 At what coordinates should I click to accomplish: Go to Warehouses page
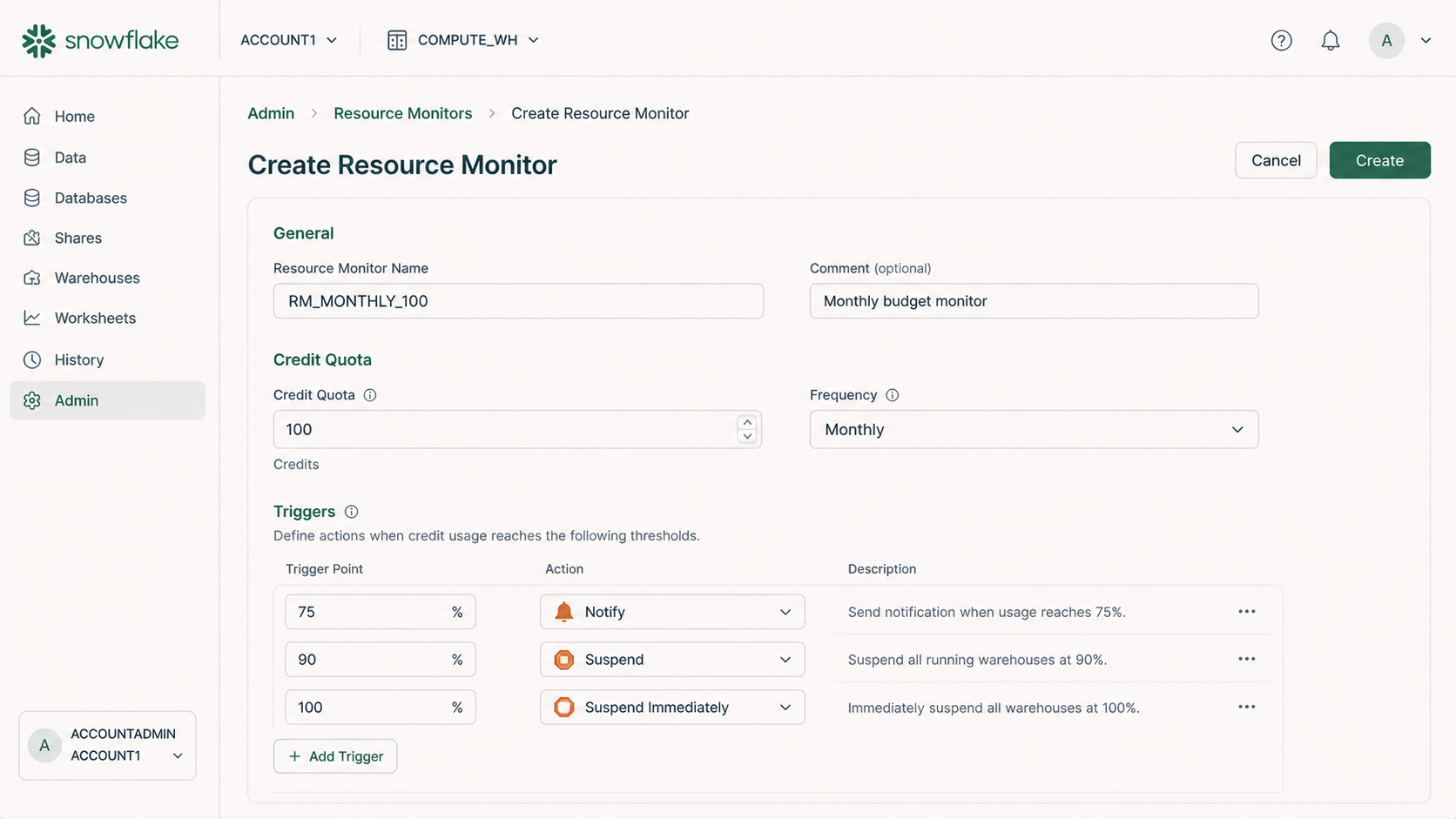click(107, 278)
